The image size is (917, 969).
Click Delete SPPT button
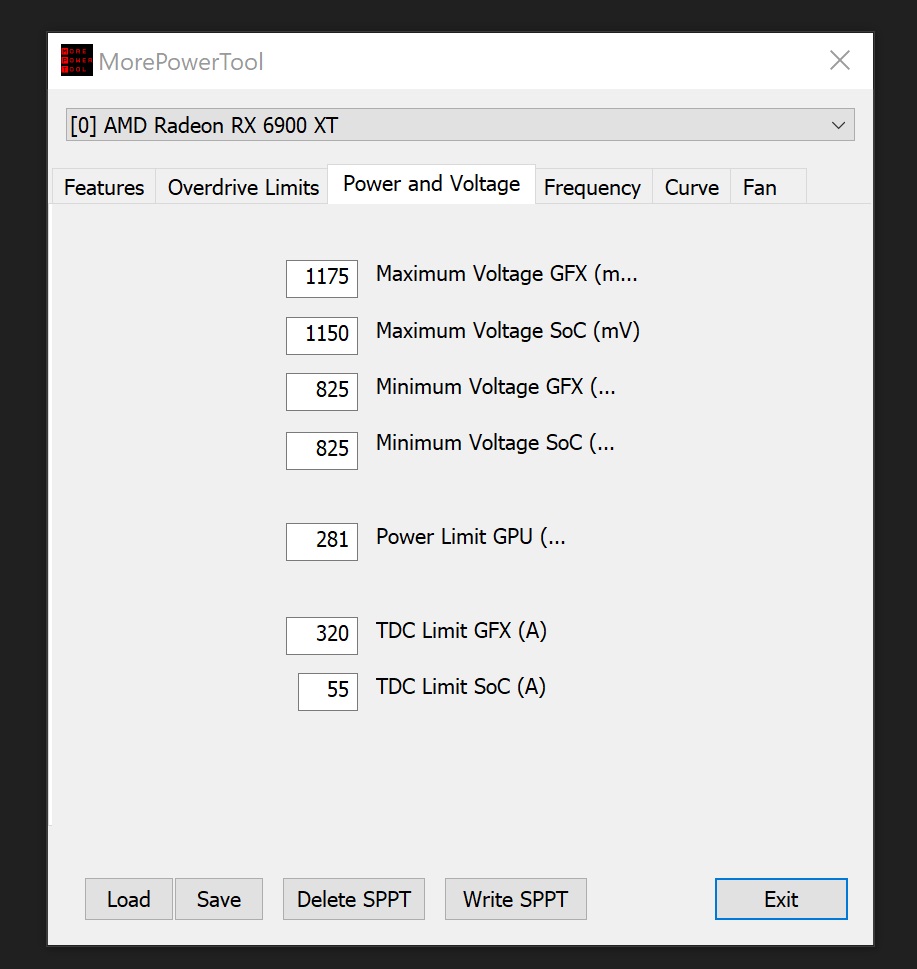[x=354, y=899]
